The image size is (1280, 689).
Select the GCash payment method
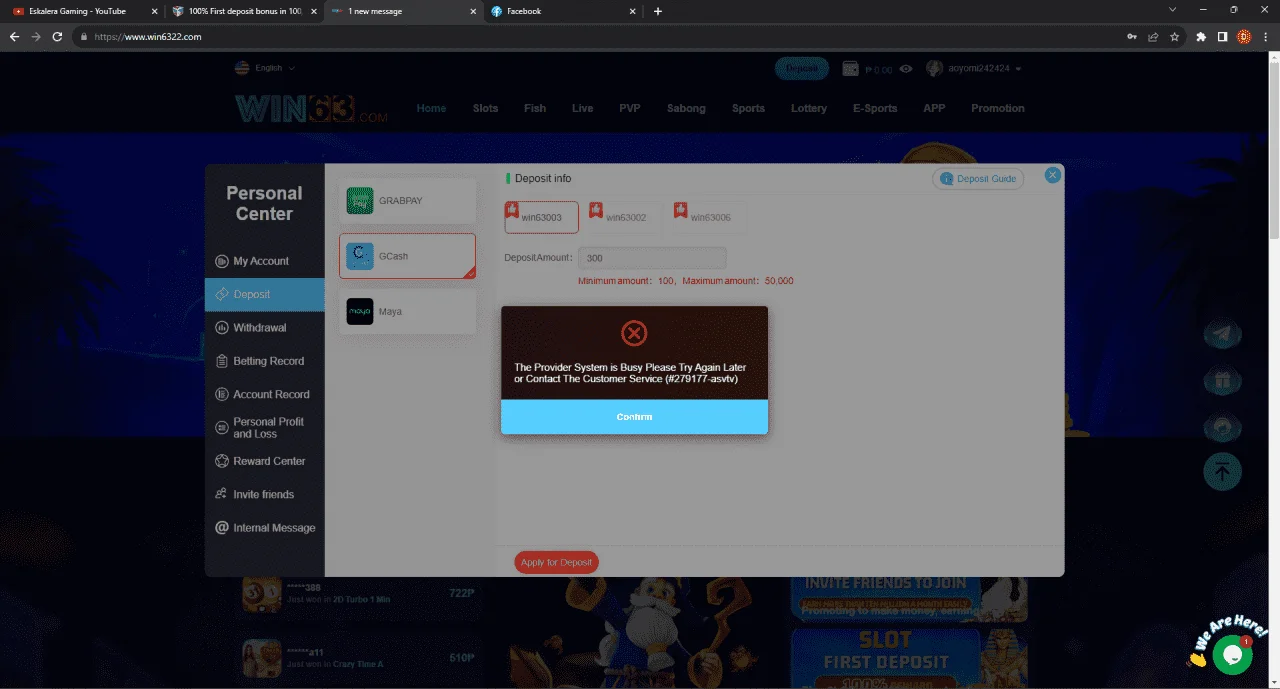pos(407,256)
